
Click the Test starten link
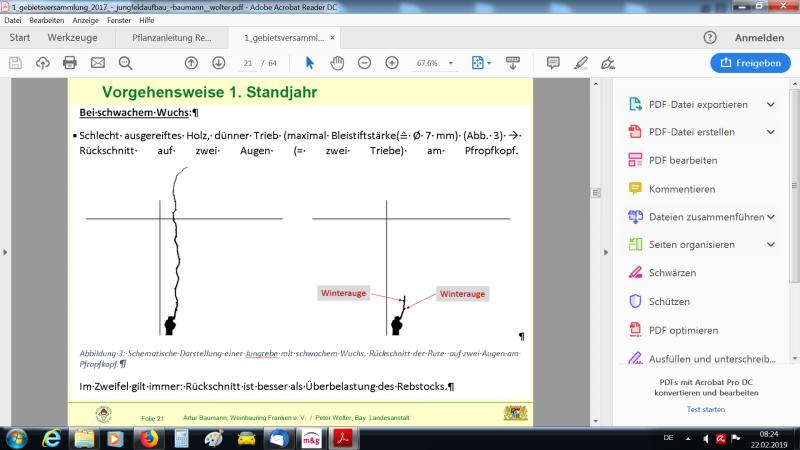(x=706, y=410)
